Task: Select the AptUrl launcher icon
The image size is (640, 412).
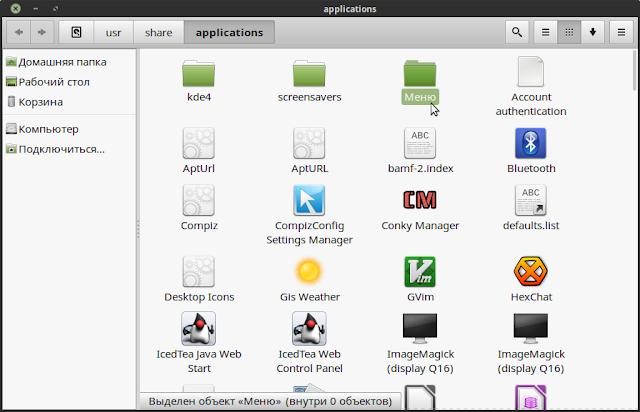Action: [199, 143]
